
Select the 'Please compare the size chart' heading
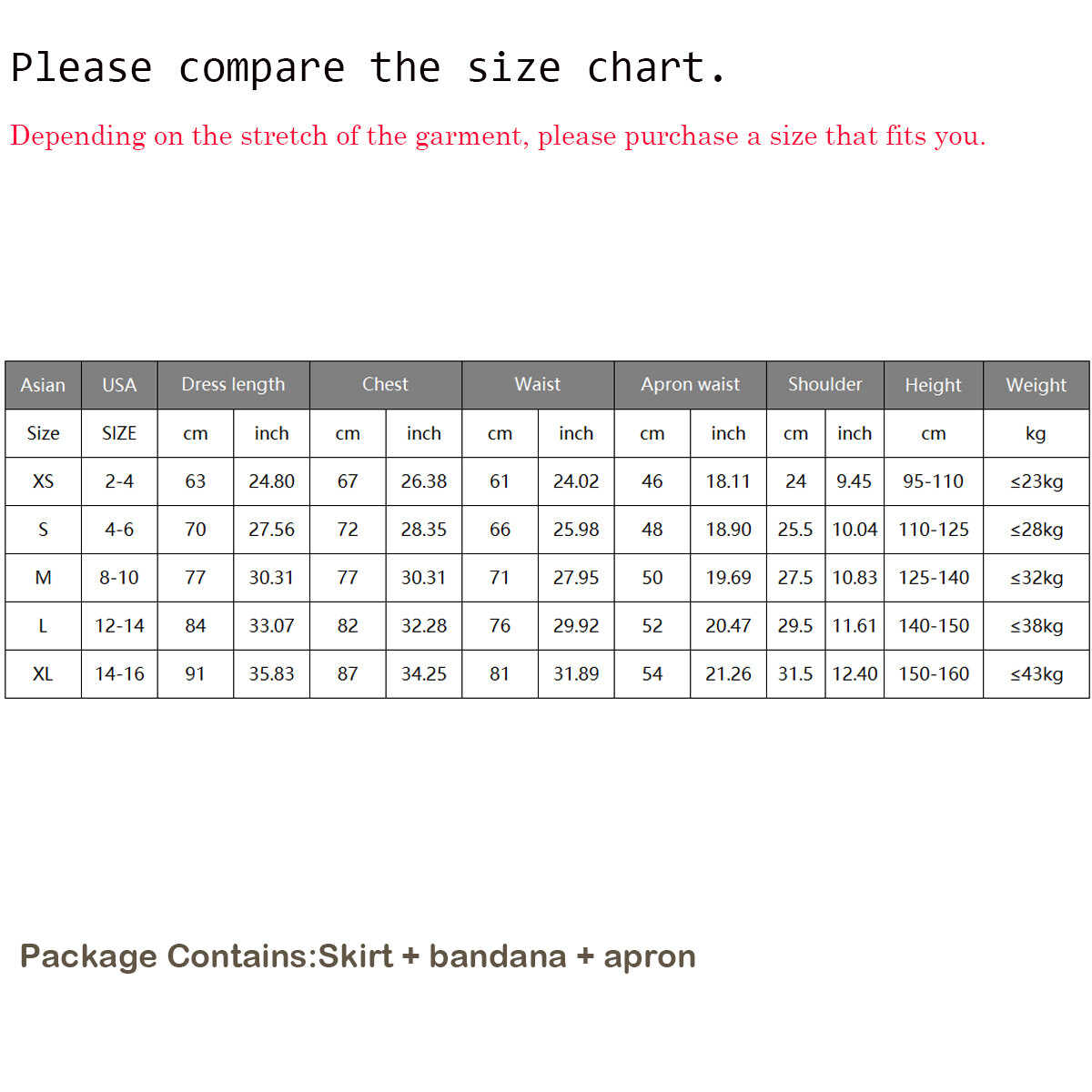369,68
